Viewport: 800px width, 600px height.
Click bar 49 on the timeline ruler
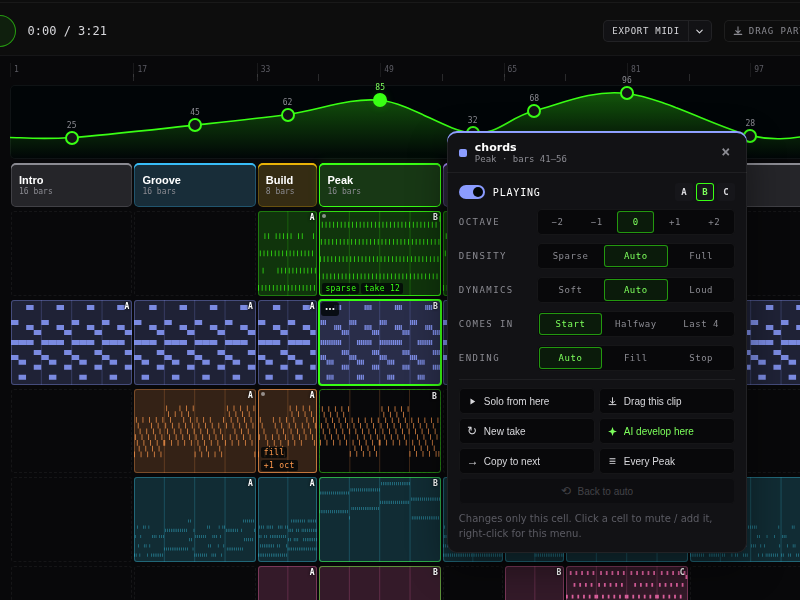[x=389, y=69]
